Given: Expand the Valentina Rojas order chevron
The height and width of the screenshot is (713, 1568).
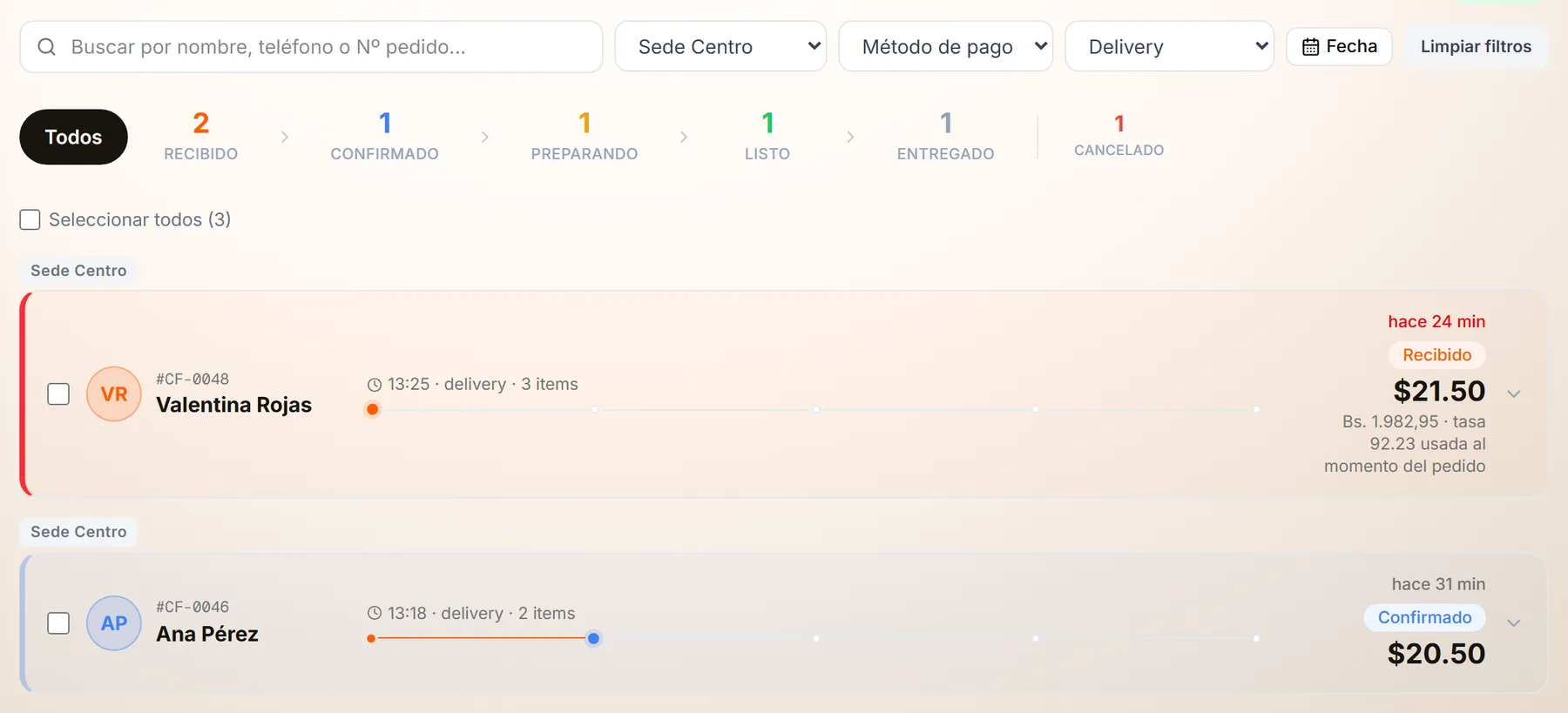Looking at the screenshot, I should coord(1514,394).
